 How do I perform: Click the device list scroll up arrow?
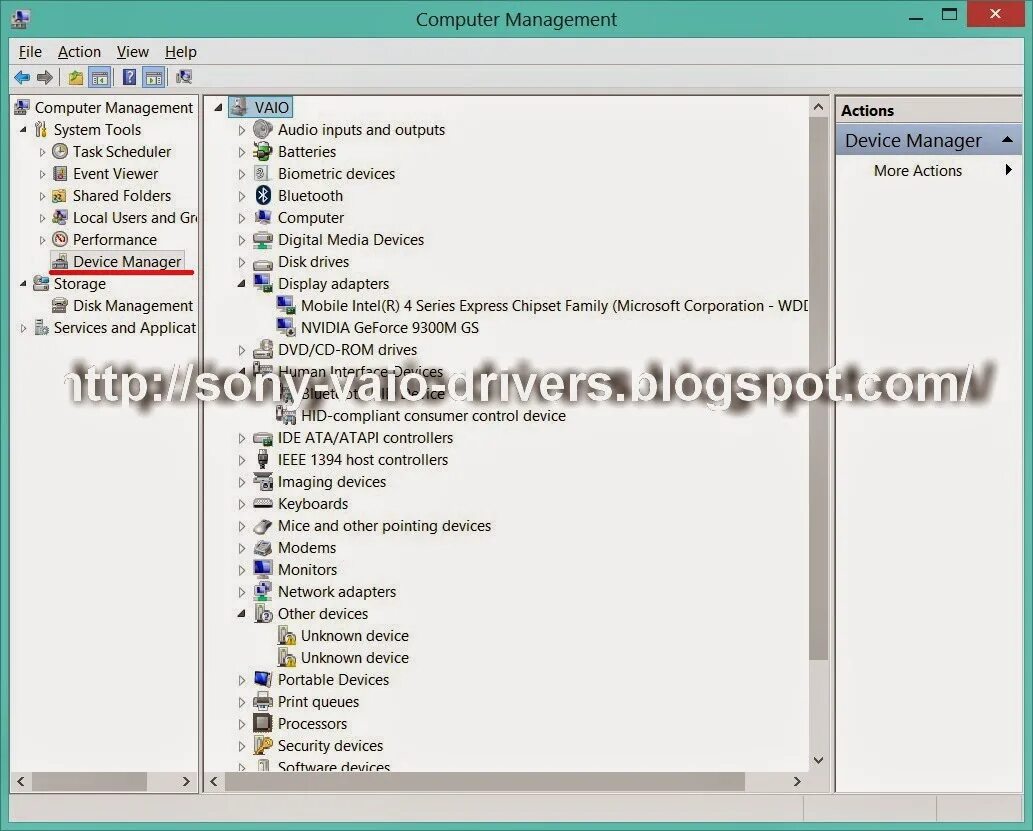point(818,106)
